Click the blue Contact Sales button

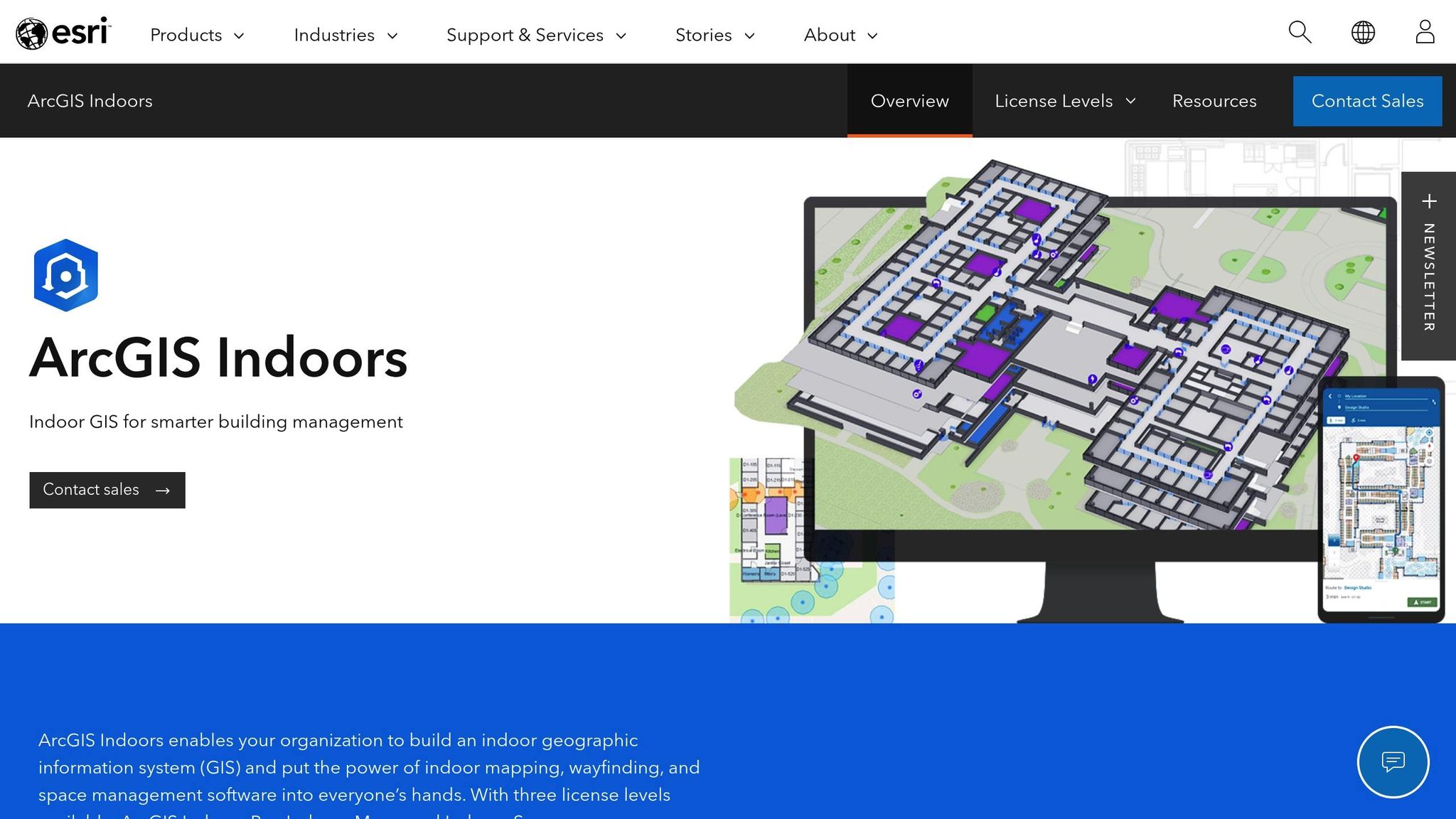(x=1367, y=101)
